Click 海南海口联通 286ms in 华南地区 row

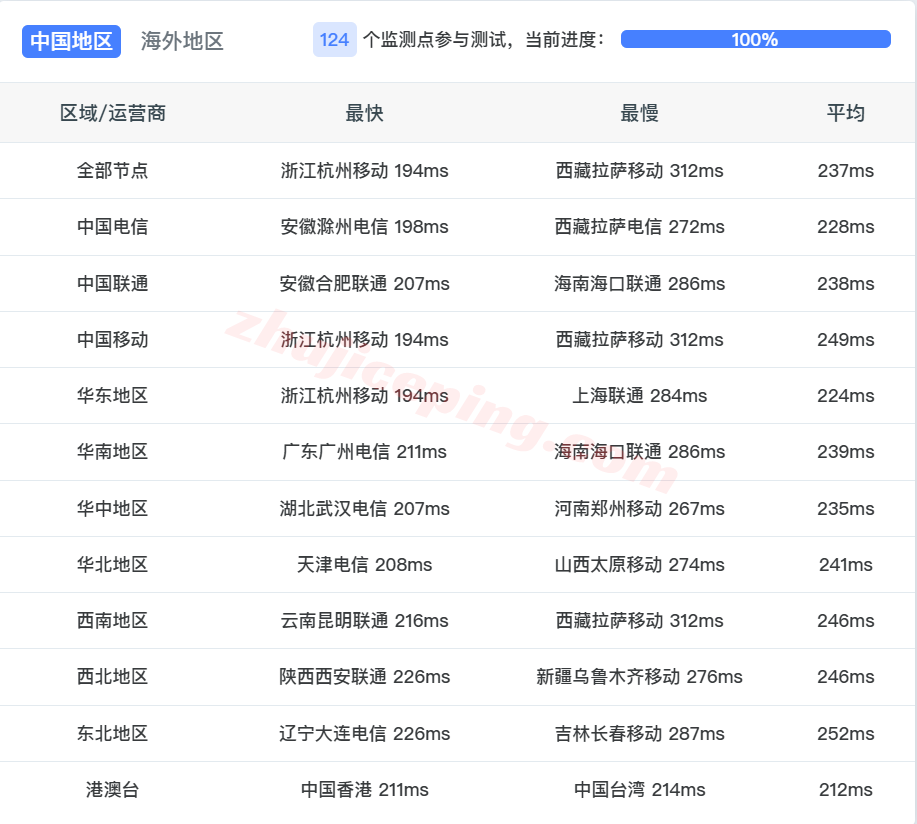(639, 452)
